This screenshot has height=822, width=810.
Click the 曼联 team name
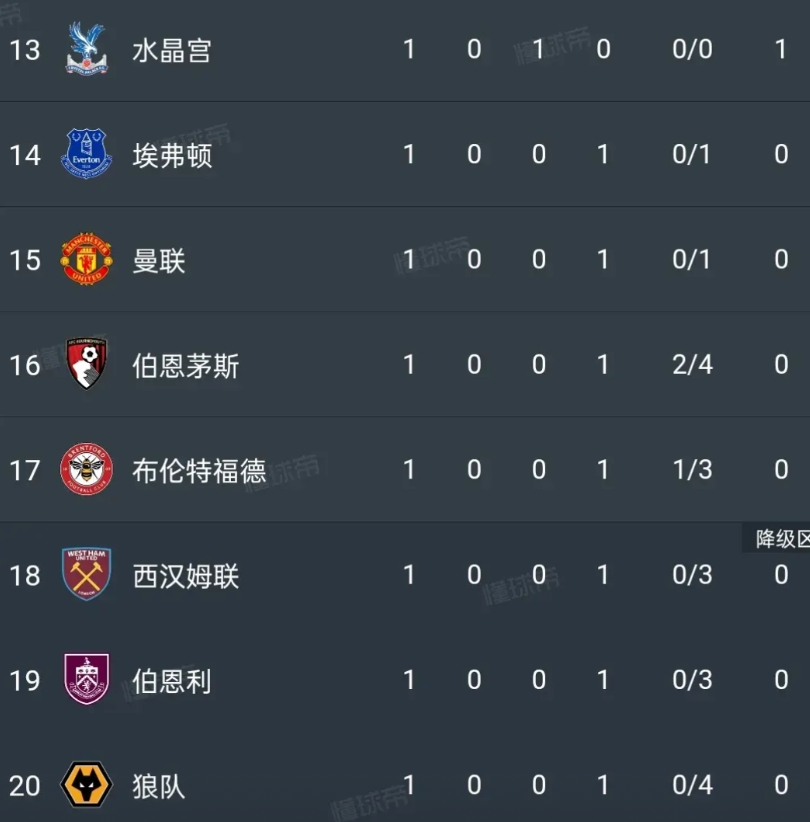(x=159, y=261)
